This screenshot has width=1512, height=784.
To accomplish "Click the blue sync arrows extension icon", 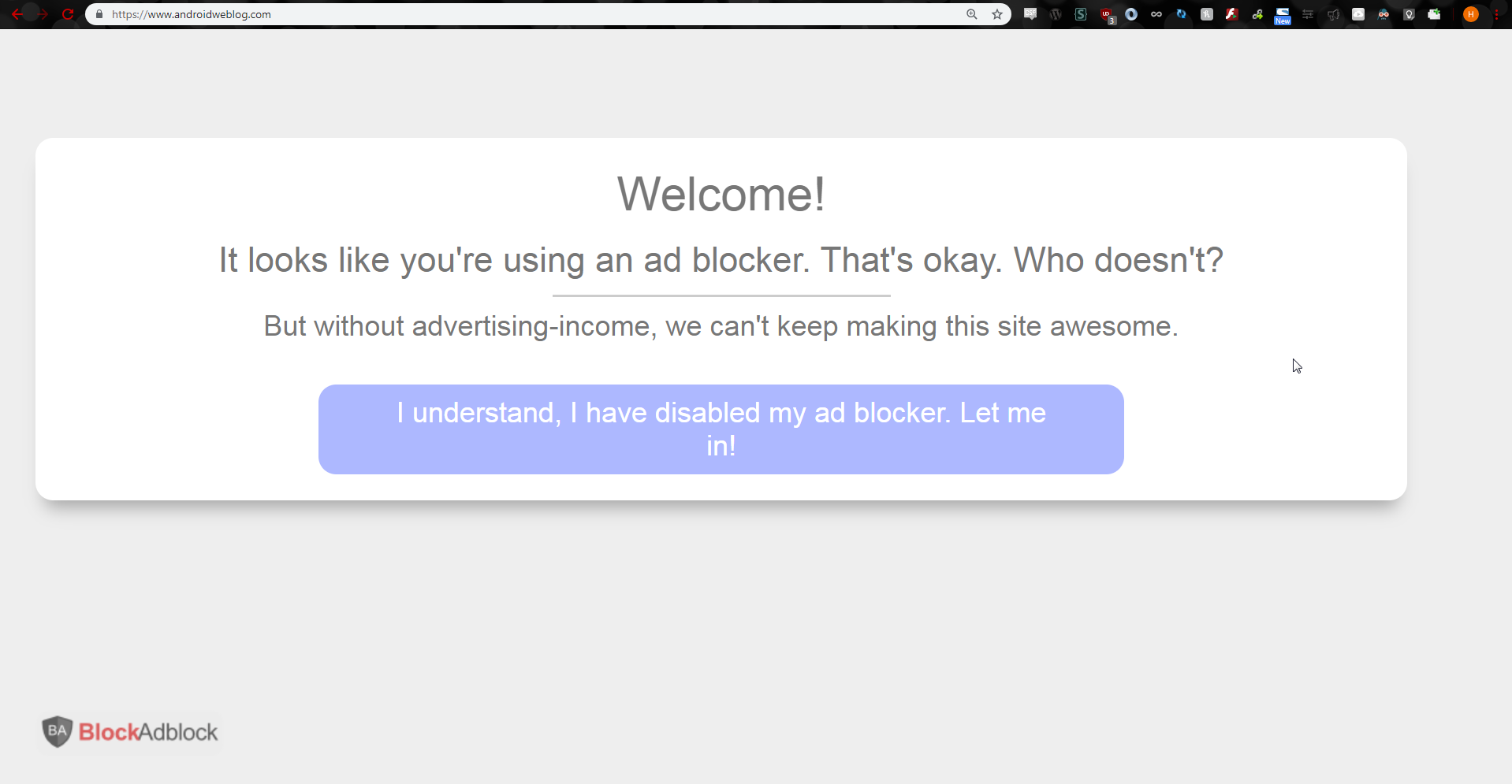I will [1181, 14].
